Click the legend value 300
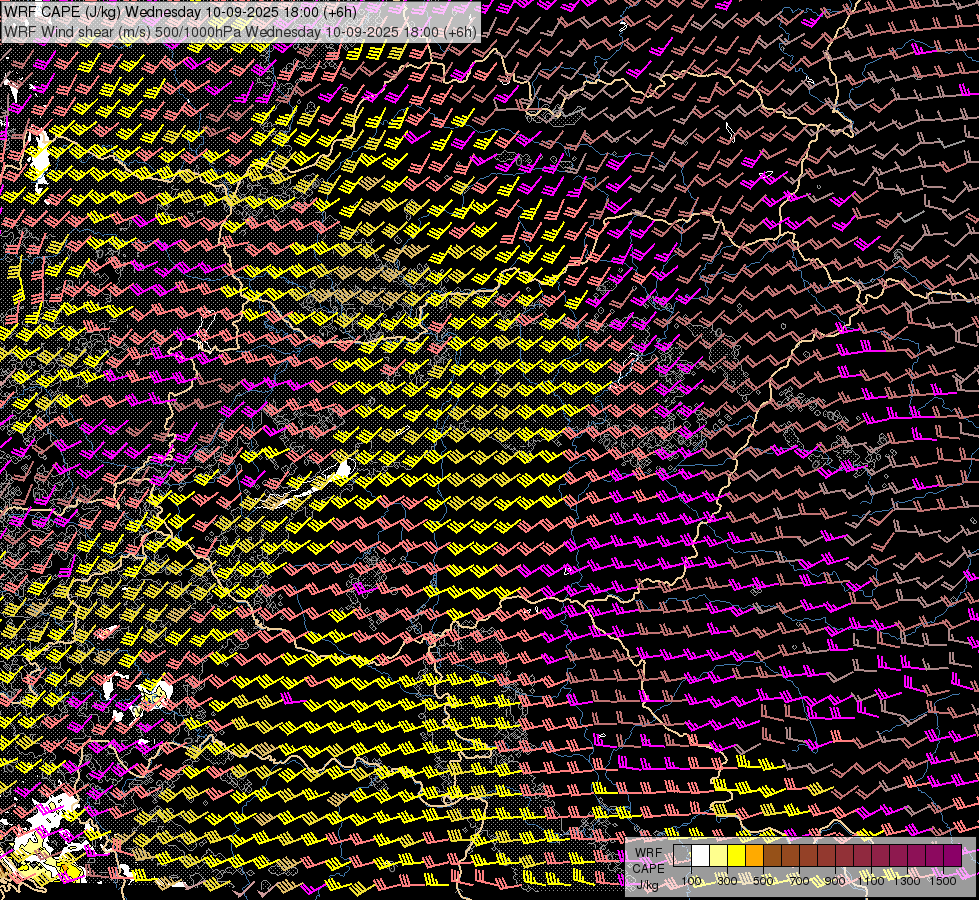Screen dimensions: 979x900 click(727, 881)
